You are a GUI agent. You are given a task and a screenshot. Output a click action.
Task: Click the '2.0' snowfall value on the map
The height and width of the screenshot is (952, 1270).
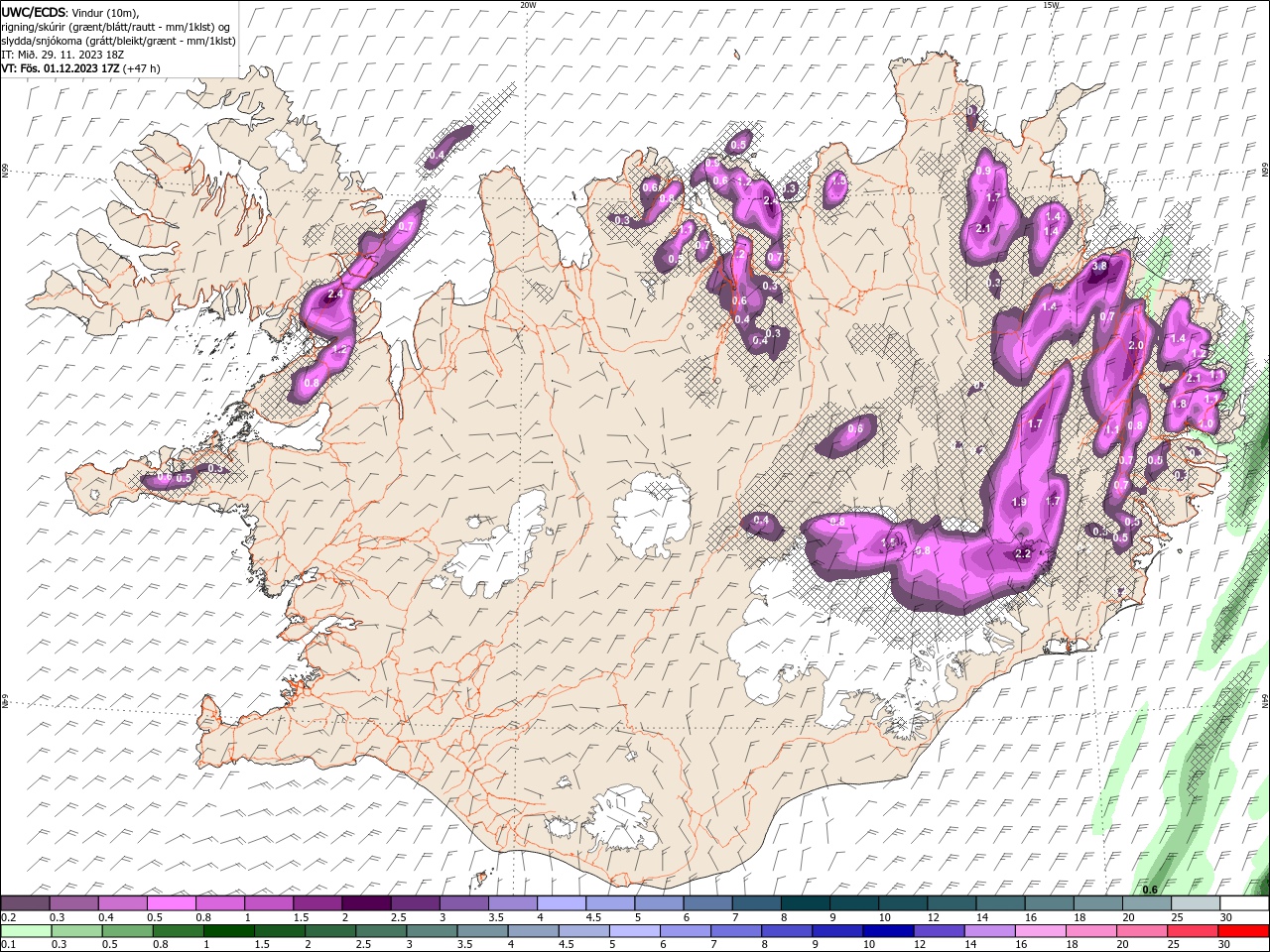click(1137, 345)
